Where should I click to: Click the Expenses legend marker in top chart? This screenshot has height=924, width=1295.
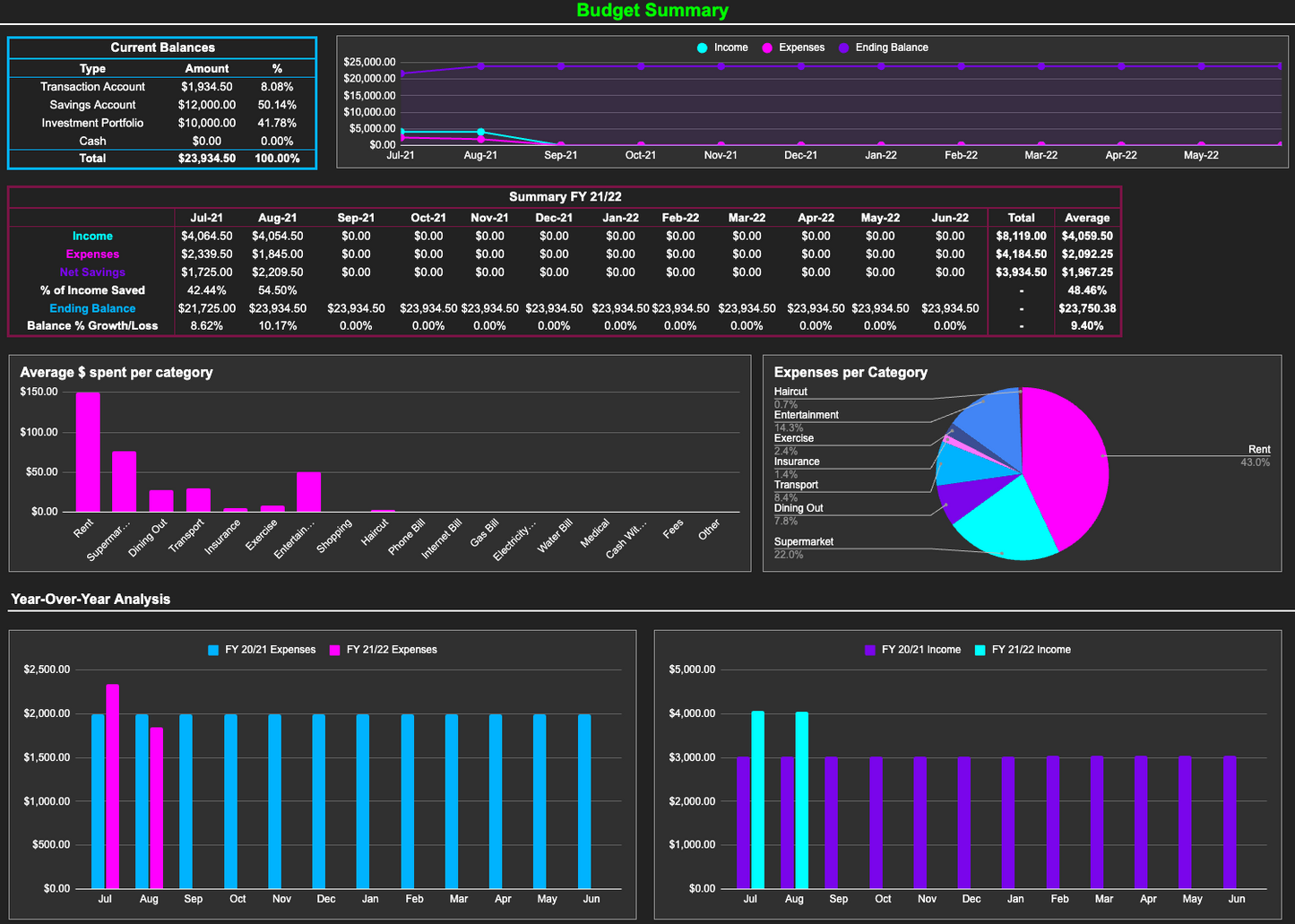(766, 47)
